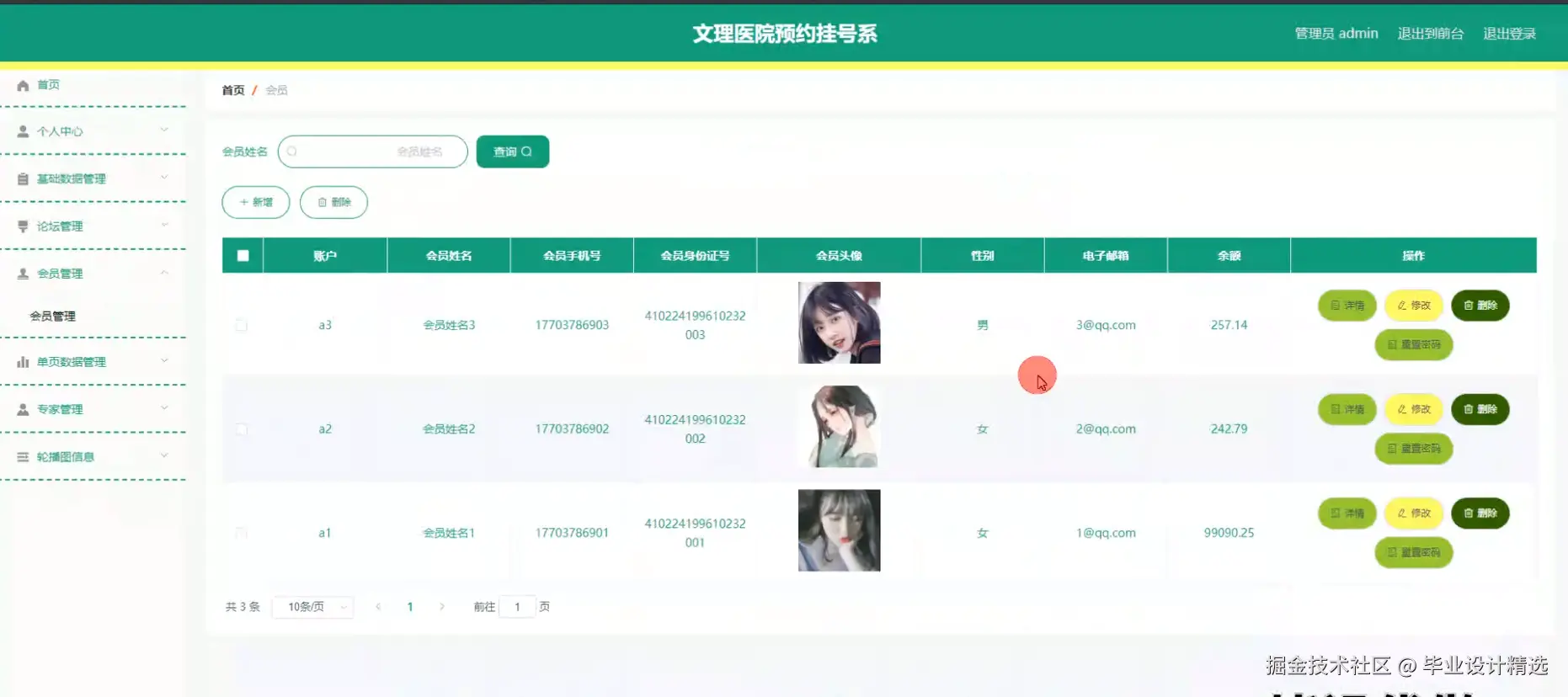This screenshot has width=1568, height=697.
Task: Open the 论坛管理 menu label
Action: (60, 226)
